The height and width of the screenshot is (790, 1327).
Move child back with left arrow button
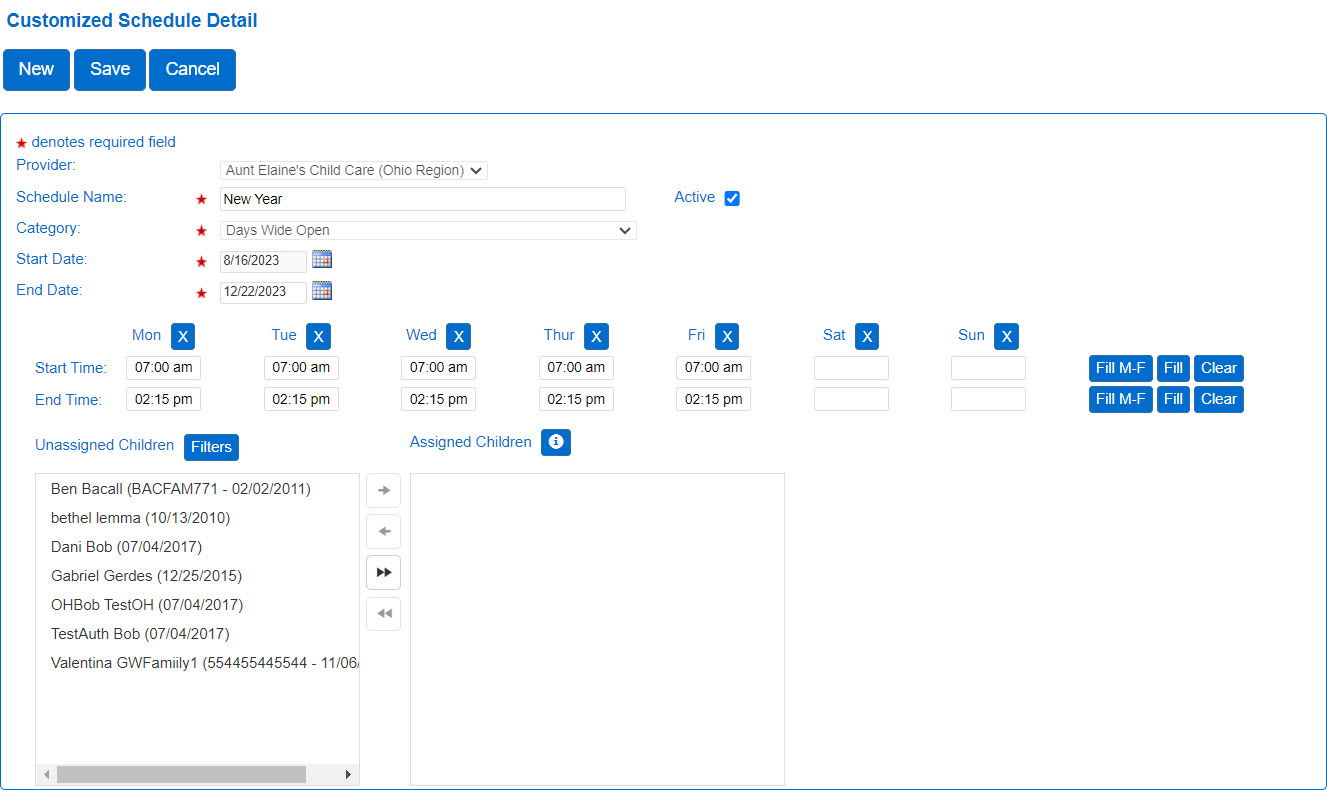pyautogui.click(x=383, y=531)
